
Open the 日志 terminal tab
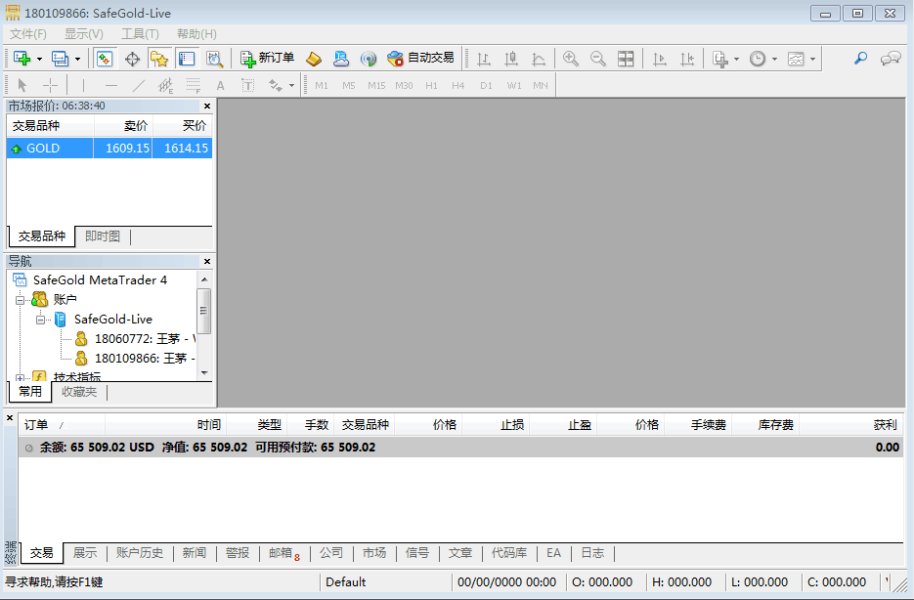point(593,553)
